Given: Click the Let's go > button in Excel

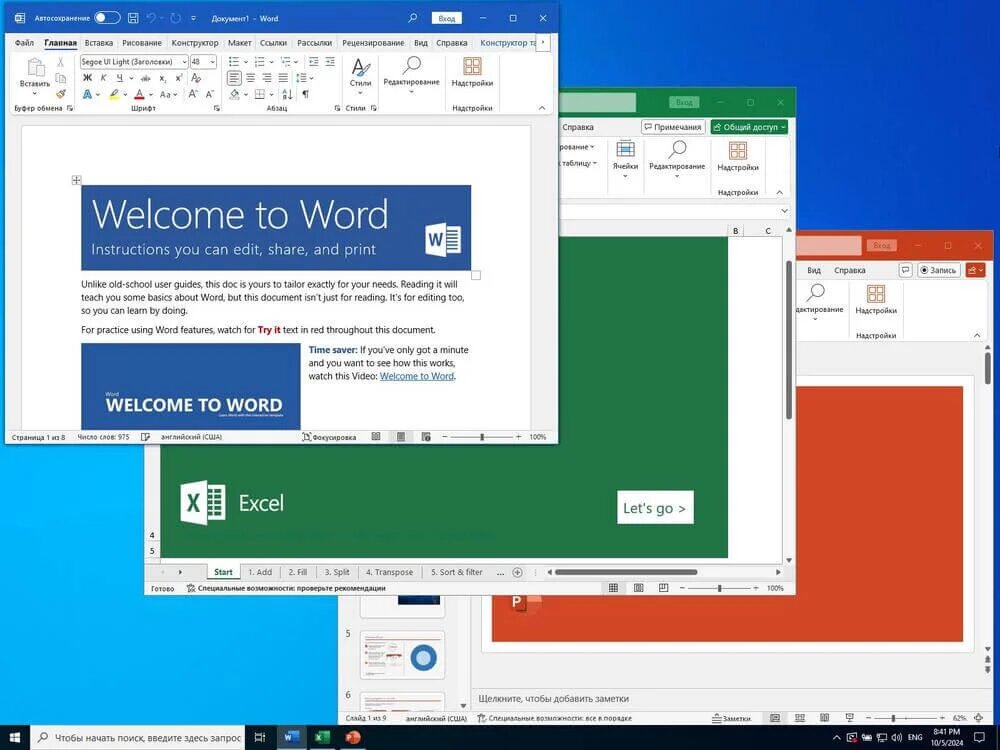Looking at the screenshot, I should (655, 508).
